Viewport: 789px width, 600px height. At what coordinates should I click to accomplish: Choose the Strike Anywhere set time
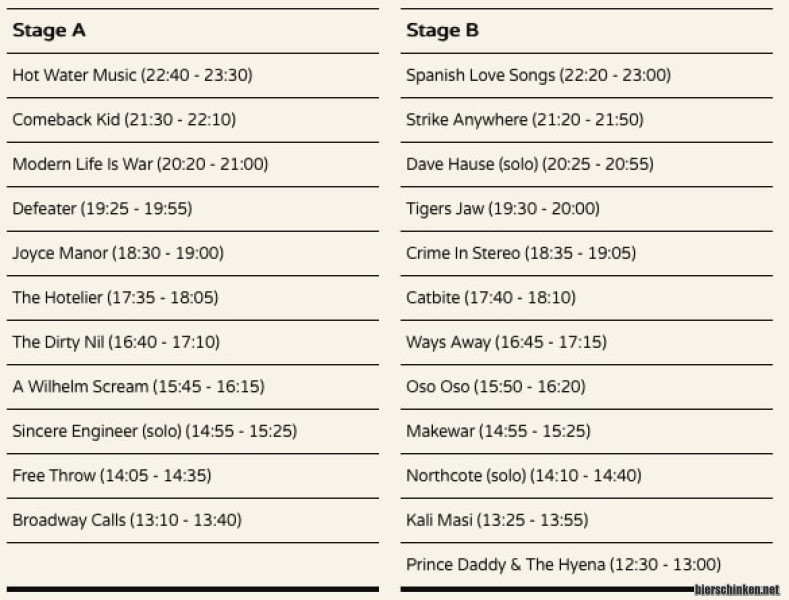(524, 120)
